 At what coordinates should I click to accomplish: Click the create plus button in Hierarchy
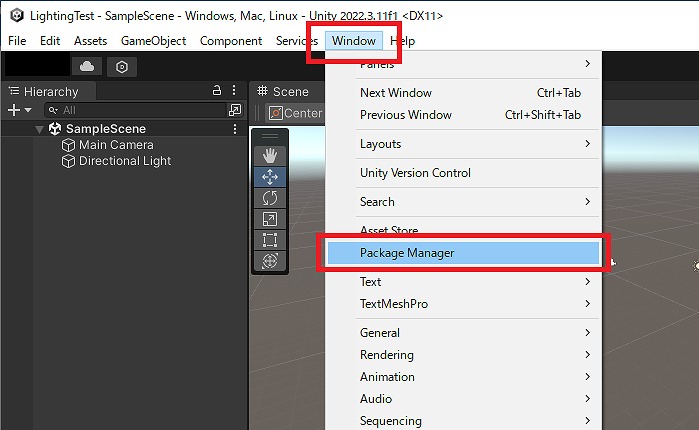click(x=14, y=110)
